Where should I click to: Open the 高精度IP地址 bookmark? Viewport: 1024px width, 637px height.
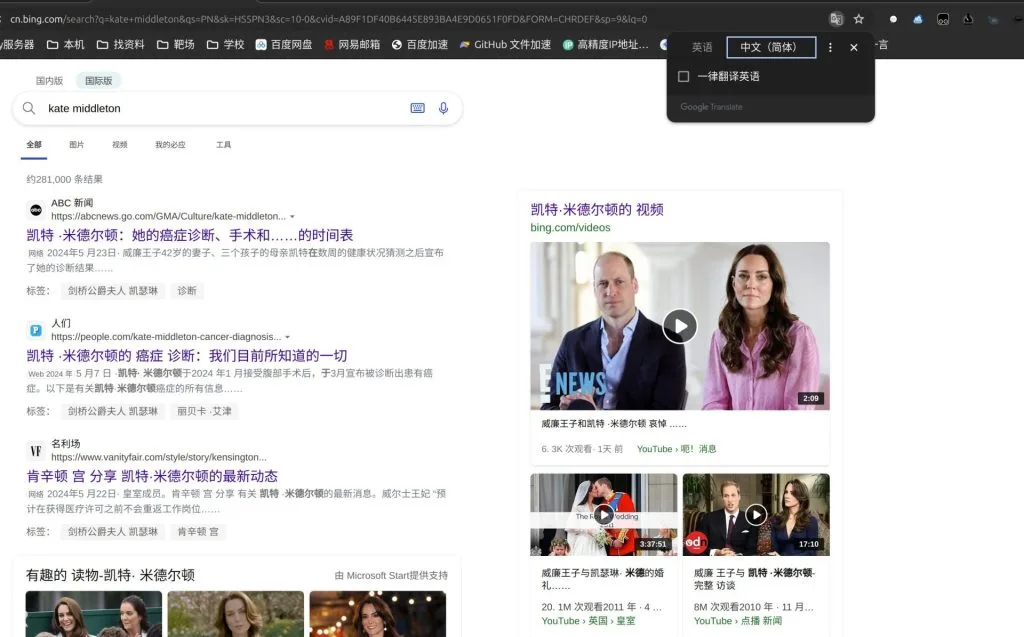tap(605, 44)
